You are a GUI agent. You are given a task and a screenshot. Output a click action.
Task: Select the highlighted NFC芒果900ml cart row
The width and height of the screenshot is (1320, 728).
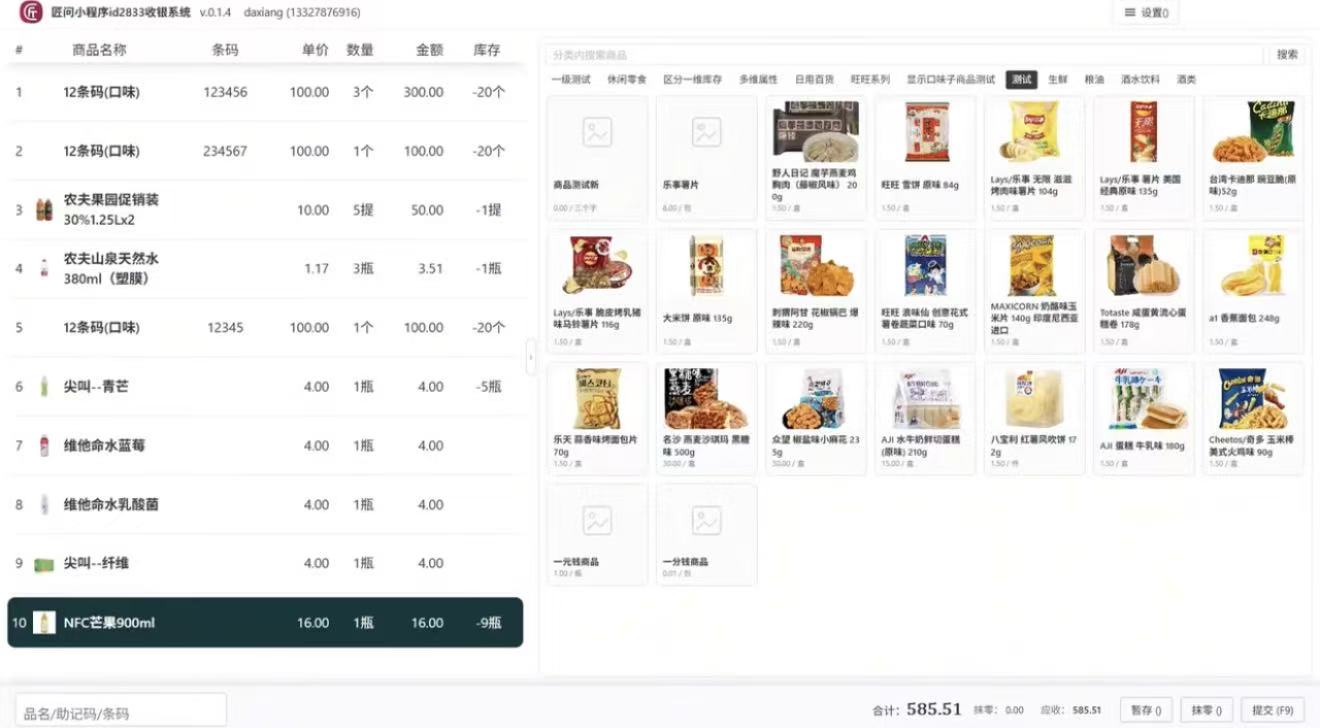pyautogui.click(x=265, y=623)
